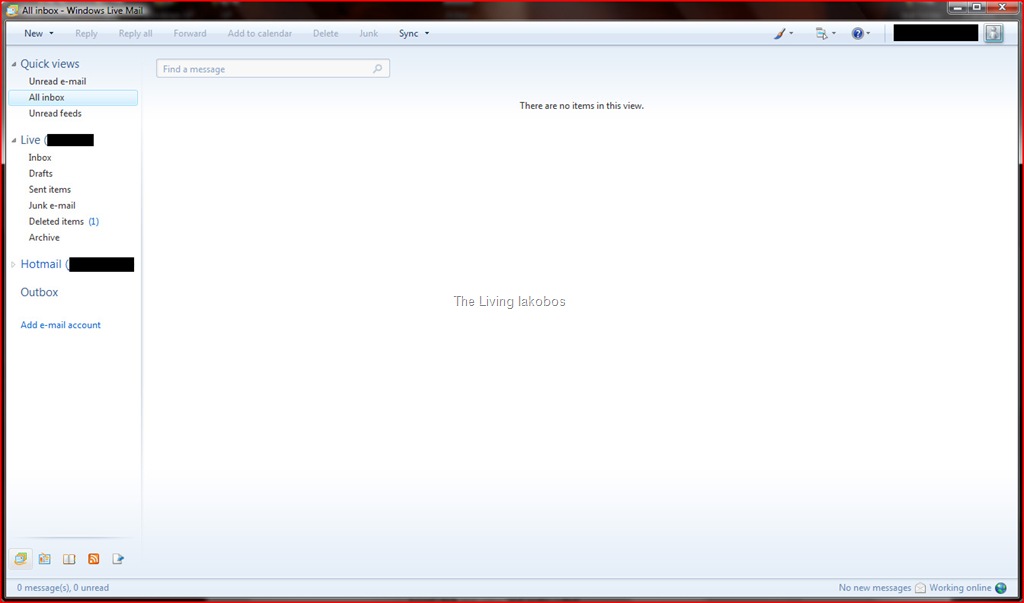Viewport: 1024px width, 603px height.
Task: Click the magnifier search icon
Action: point(377,69)
